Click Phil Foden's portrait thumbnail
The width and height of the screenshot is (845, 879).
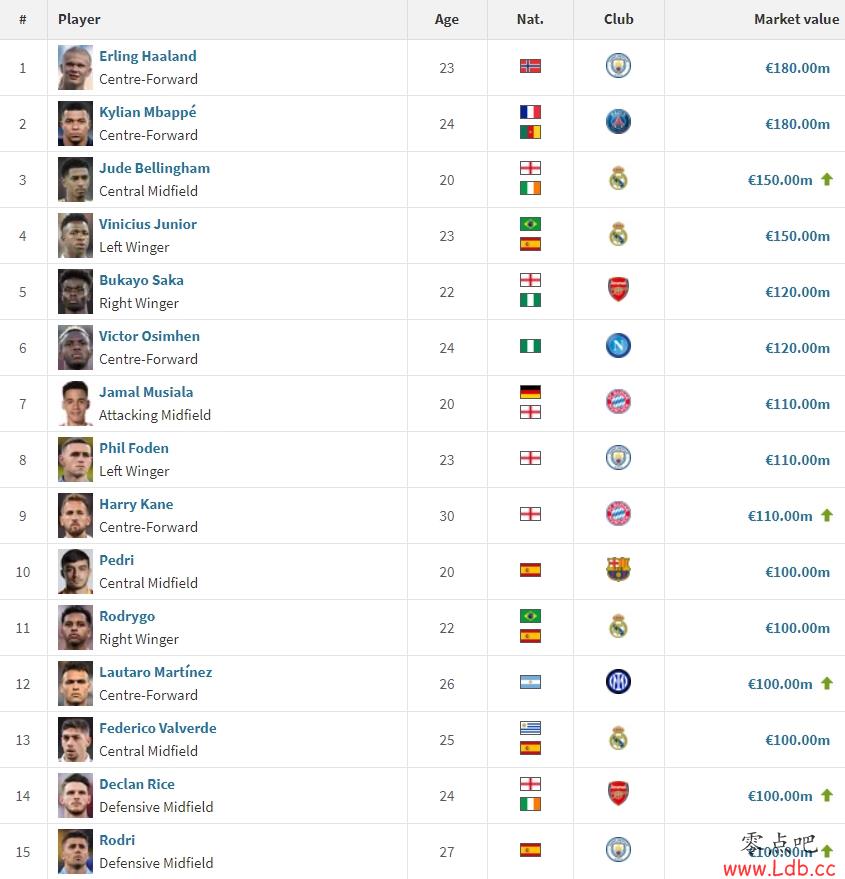[x=75, y=460]
